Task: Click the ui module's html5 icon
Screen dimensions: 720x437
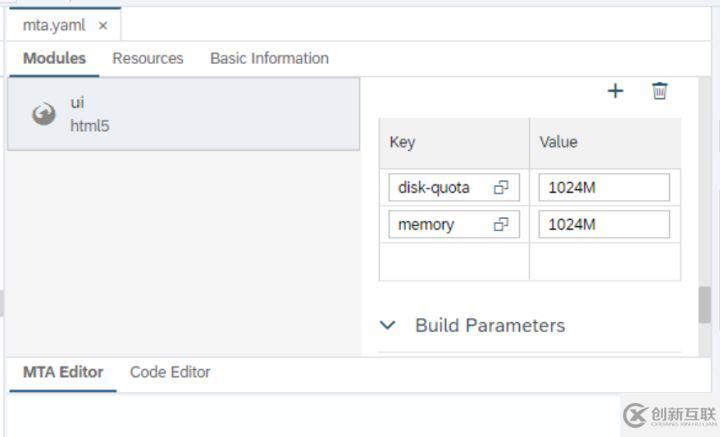Action: [x=43, y=114]
